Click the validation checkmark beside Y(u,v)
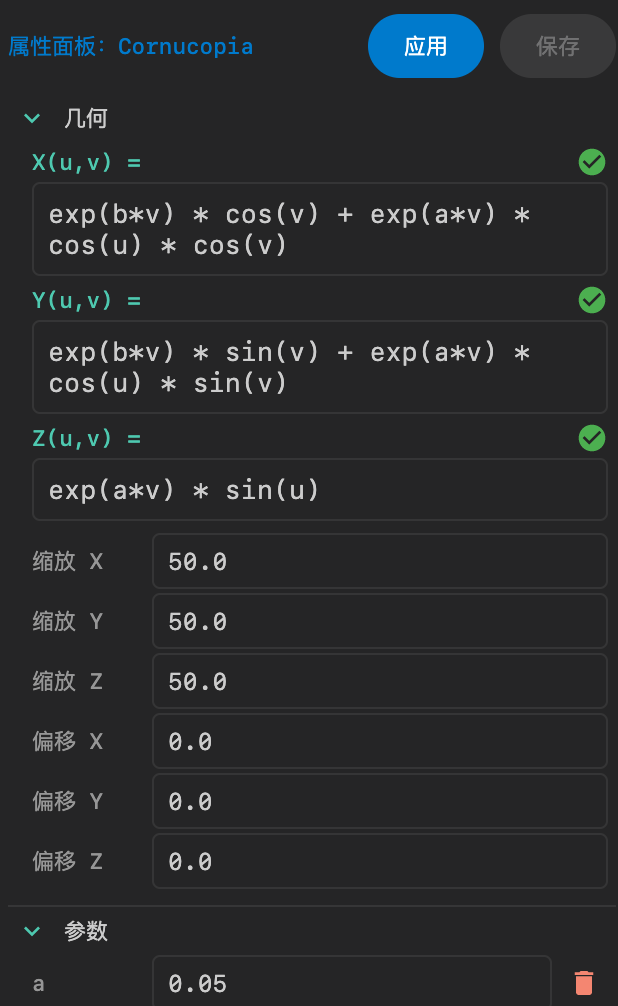Image resolution: width=618 pixels, height=1006 pixels. point(592,300)
